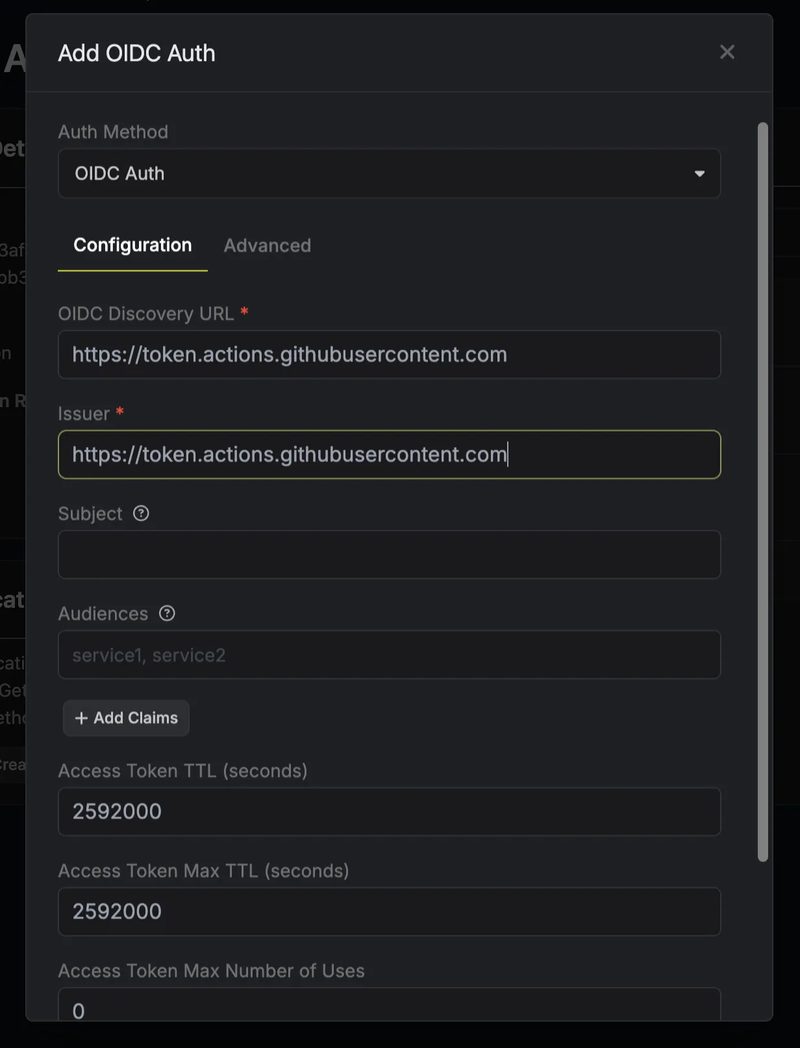Screen dimensions: 800x1048
Task: Click the Add OIDC Auth dialog title
Action: click(136, 53)
